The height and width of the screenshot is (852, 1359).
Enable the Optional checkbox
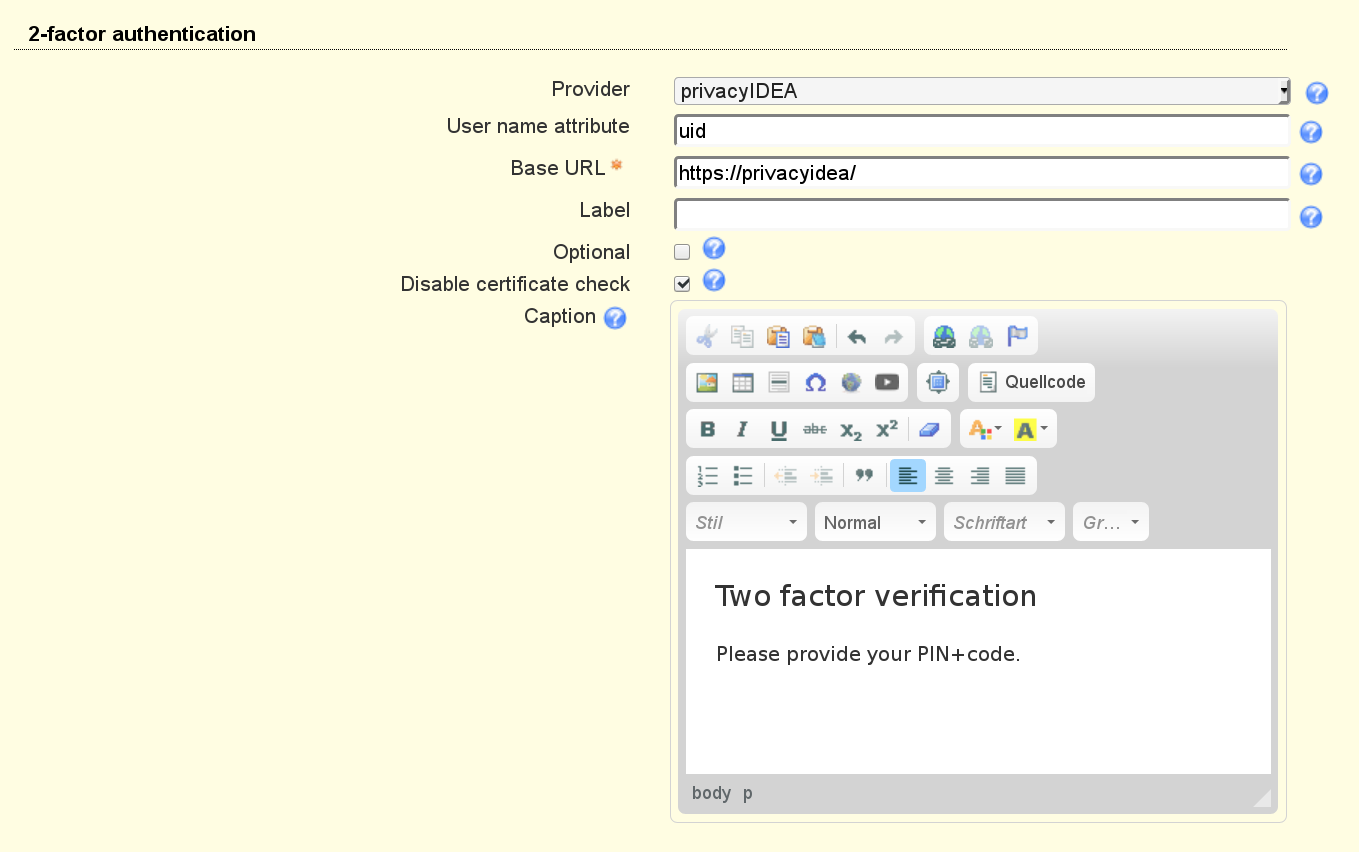pyautogui.click(x=682, y=252)
